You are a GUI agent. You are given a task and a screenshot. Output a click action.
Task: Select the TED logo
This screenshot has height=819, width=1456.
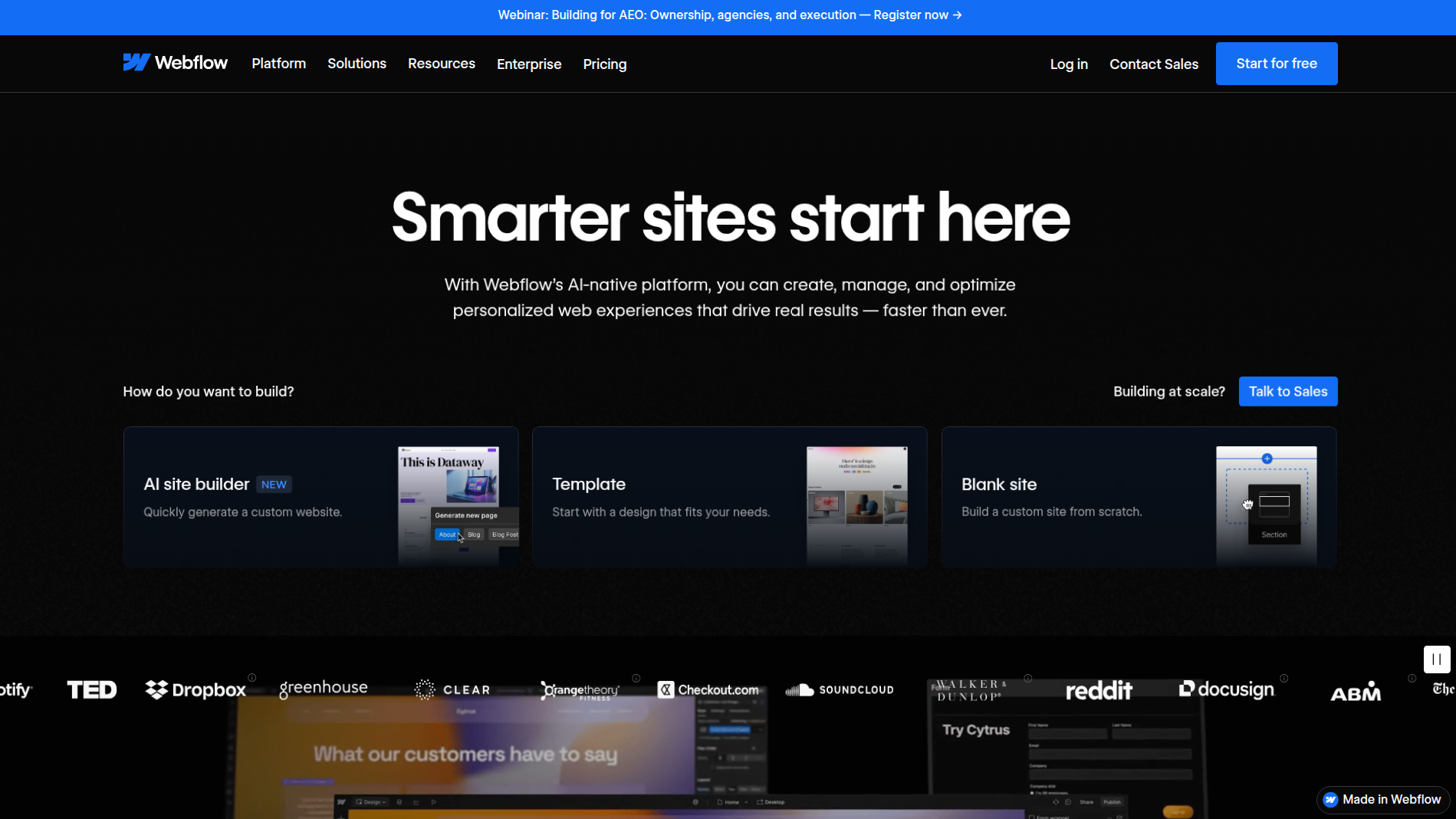(x=91, y=689)
